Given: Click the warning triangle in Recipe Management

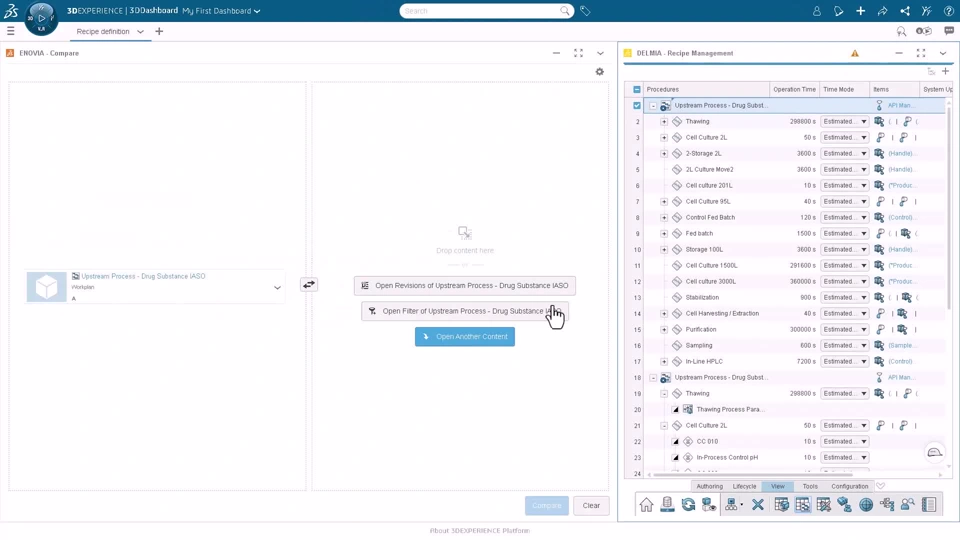Looking at the screenshot, I should coord(855,53).
